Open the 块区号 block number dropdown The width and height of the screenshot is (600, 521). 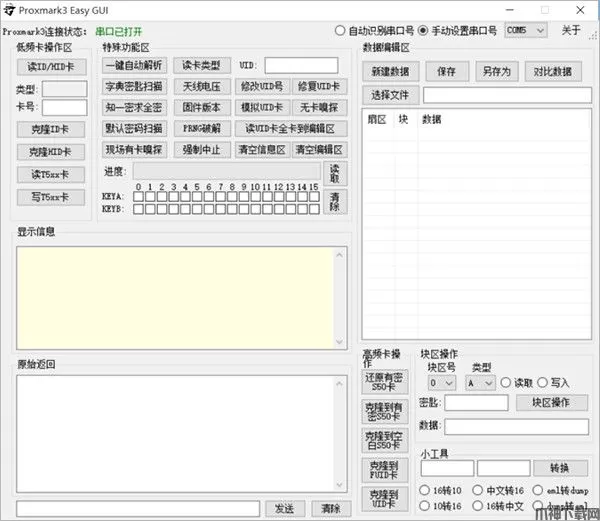click(442, 383)
